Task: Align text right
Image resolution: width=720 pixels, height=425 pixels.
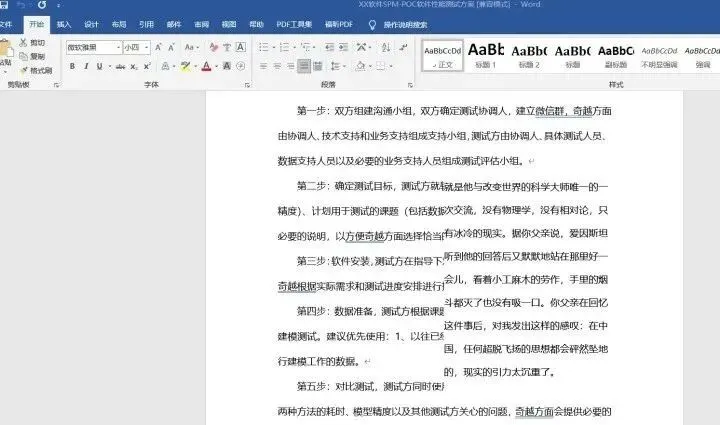Action: point(290,67)
